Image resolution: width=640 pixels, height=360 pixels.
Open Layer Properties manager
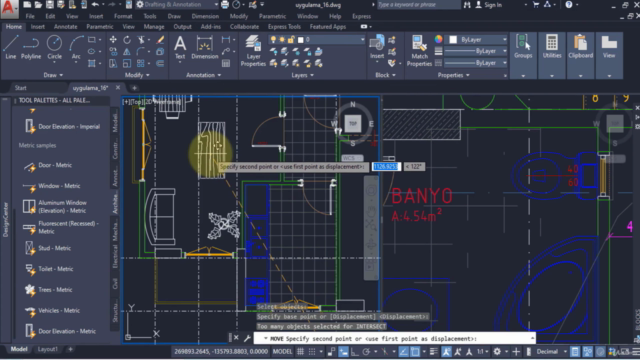tap(253, 51)
